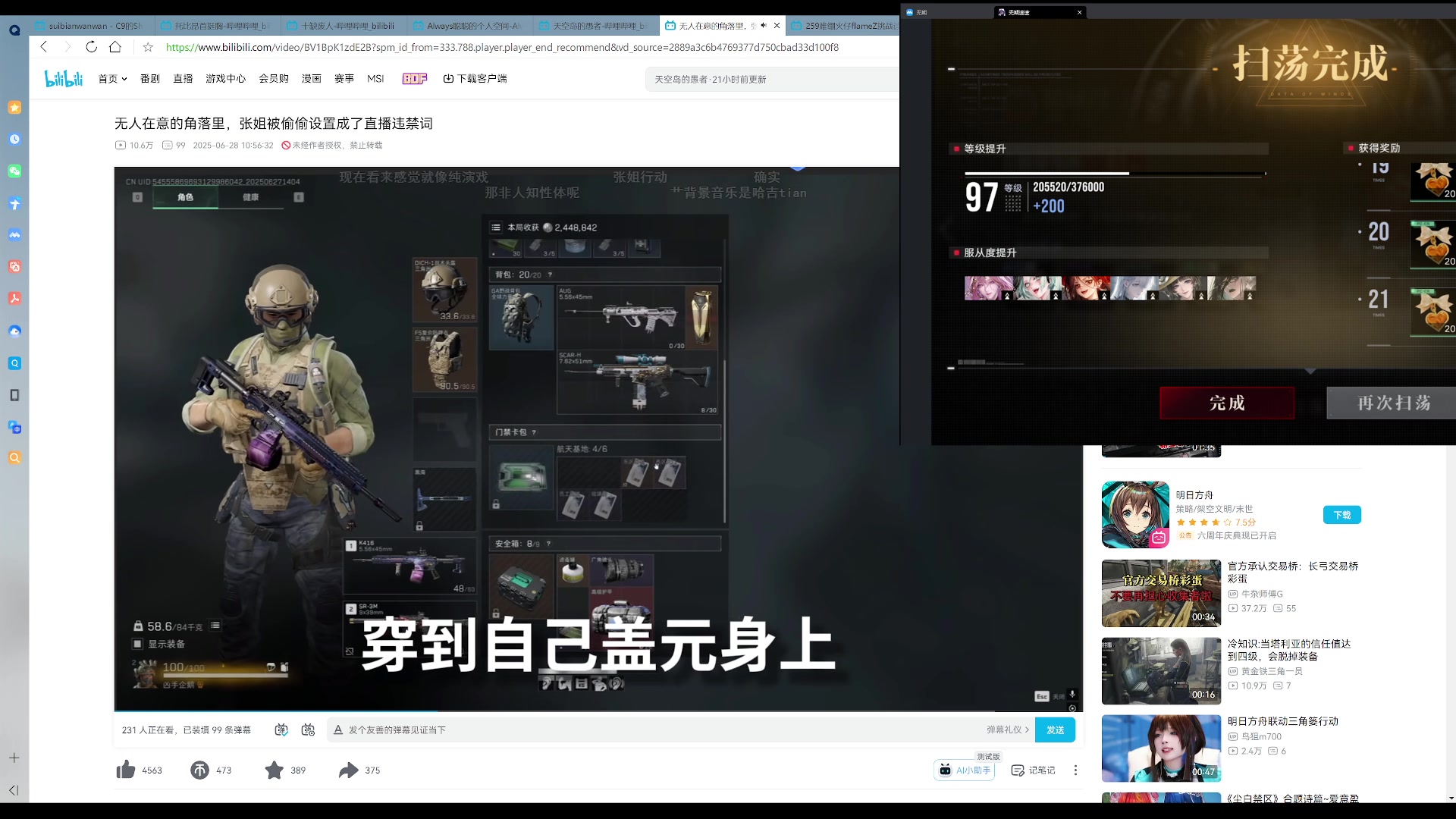Close the 无期迷途 window tab
This screenshot has width=1456, height=819.
click(1079, 12)
